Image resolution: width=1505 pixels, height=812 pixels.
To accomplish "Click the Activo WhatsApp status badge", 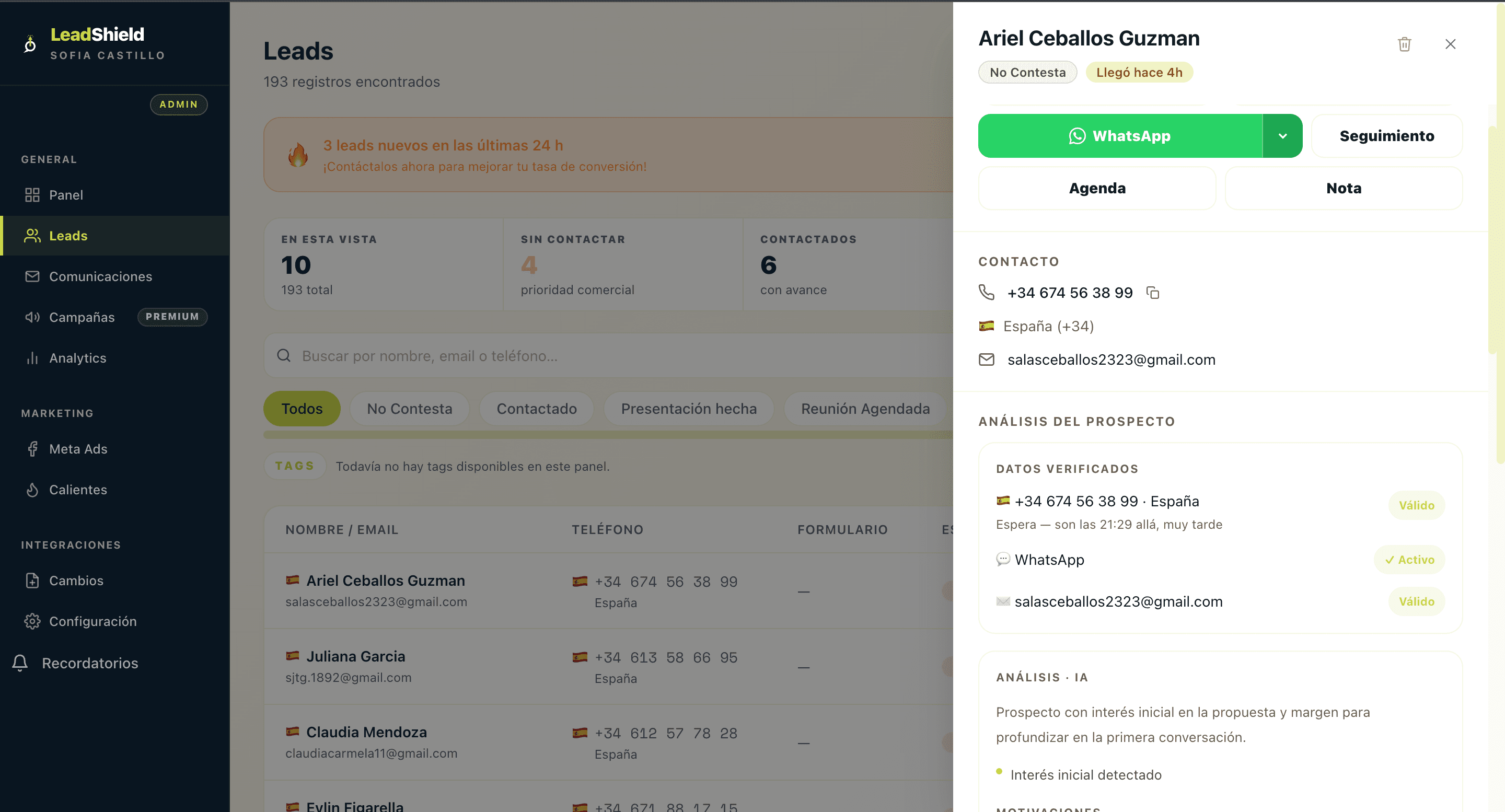I will pyautogui.click(x=1409, y=559).
